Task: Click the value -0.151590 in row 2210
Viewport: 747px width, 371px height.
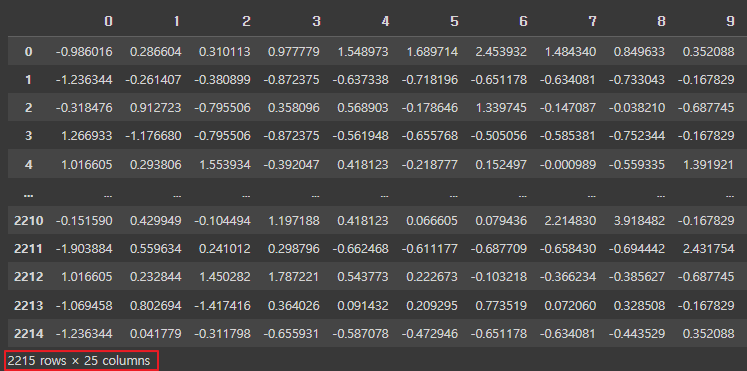Action: pos(84,221)
